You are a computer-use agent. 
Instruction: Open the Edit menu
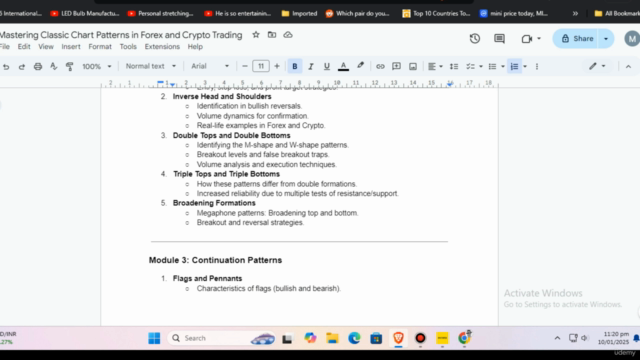click(24, 47)
